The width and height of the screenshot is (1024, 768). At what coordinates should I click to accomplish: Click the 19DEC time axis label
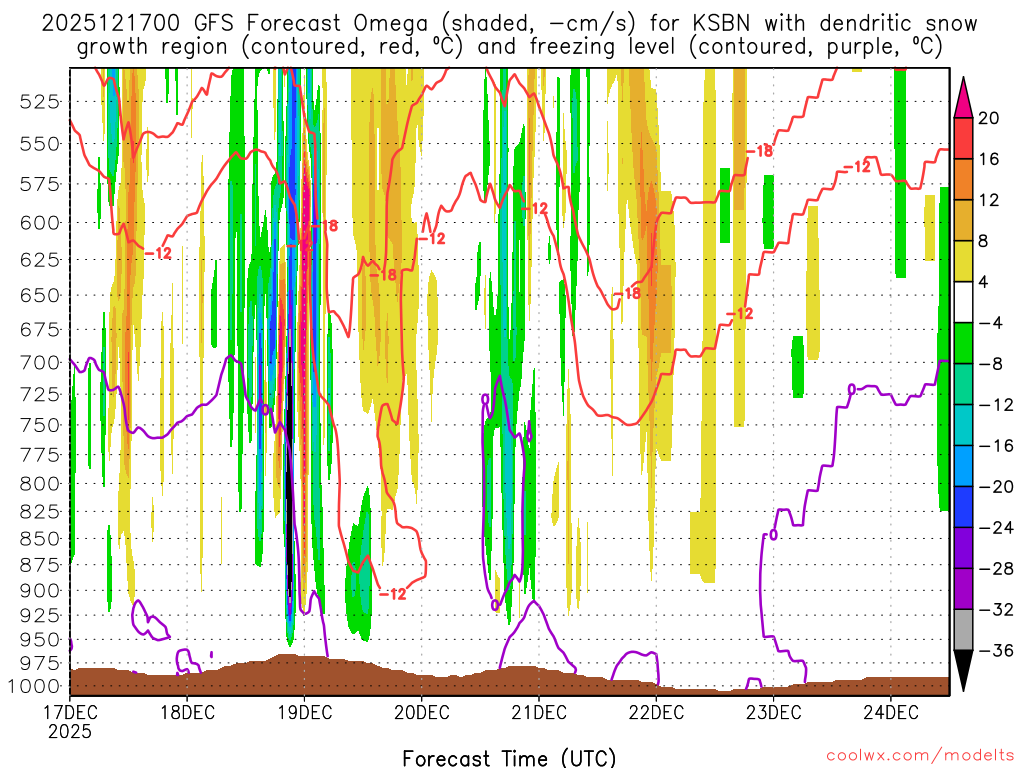304,712
